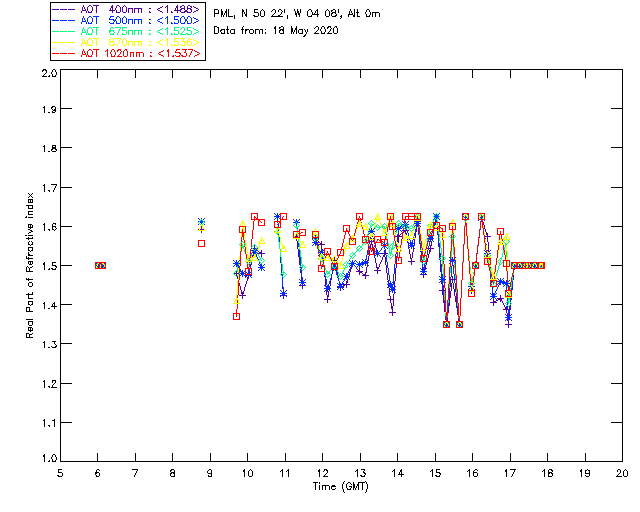Click the y-axis tick label '1.5'

pyautogui.click(x=49, y=266)
